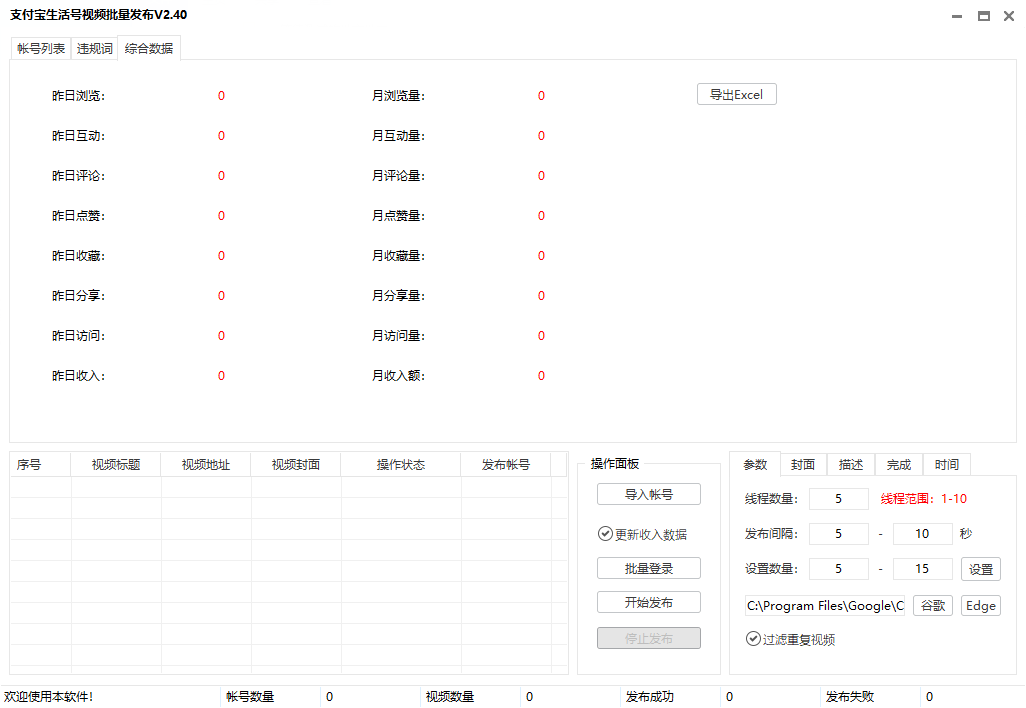Click the 发布失败 status bar entry
Screen dimensions: 1026x708
849,697
